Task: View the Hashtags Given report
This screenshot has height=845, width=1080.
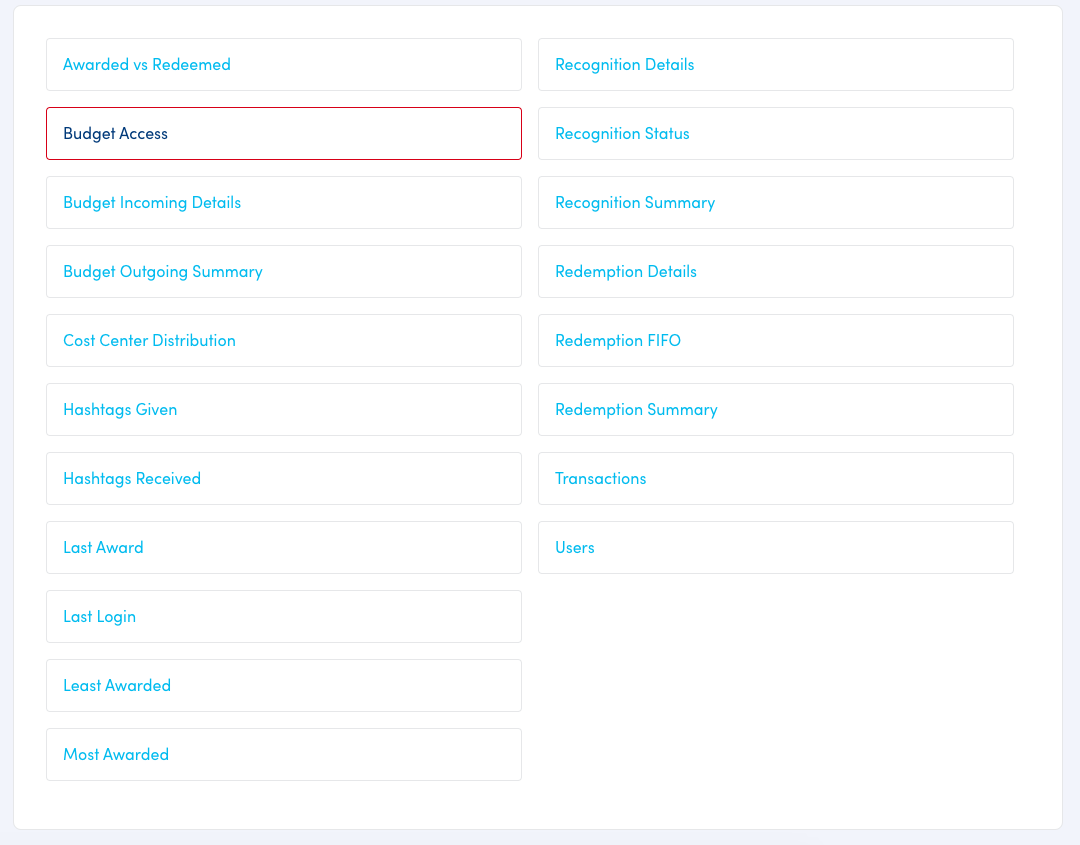Action: point(120,410)
